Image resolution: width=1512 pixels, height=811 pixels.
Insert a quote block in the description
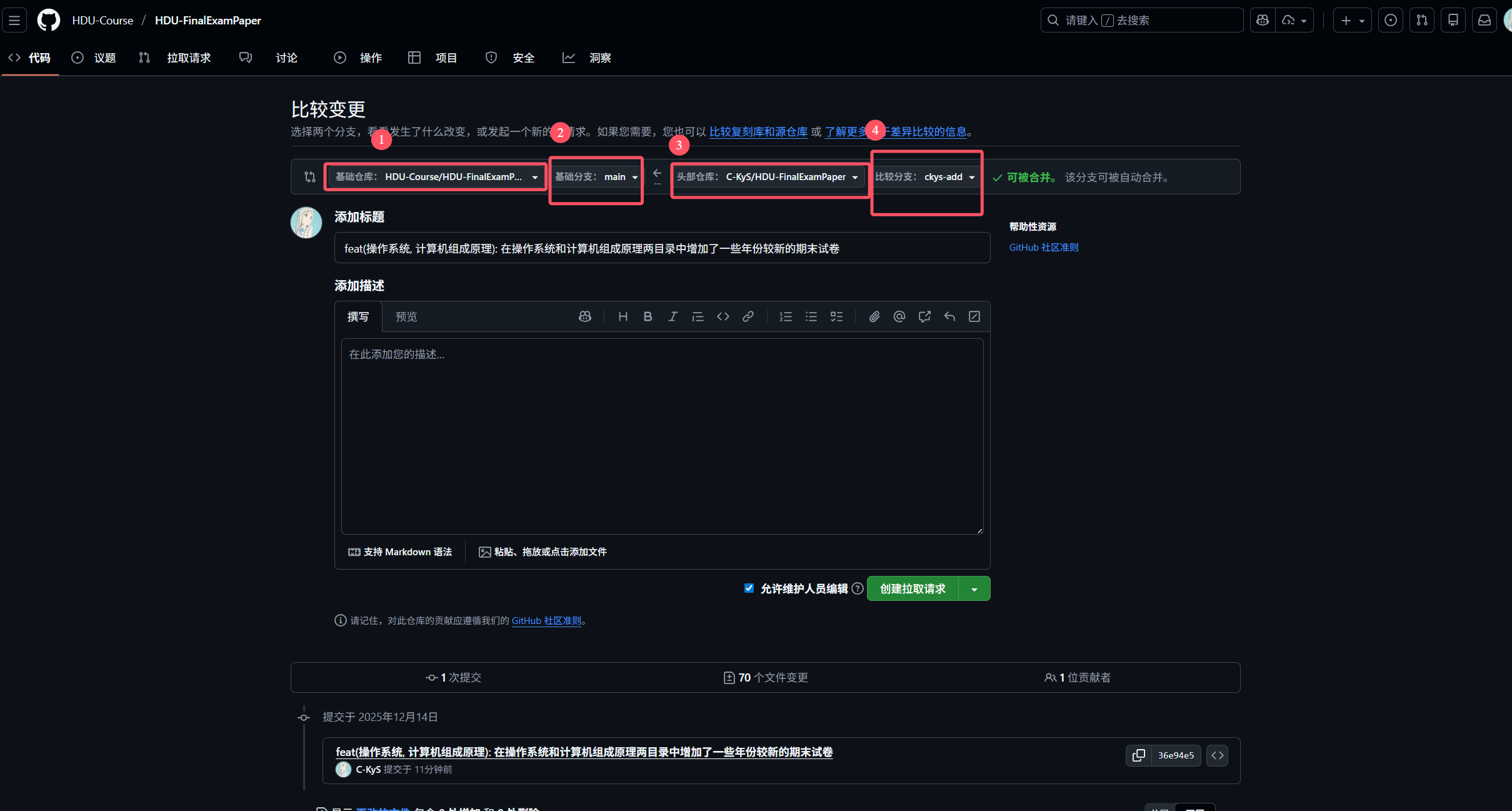(698, 316)
